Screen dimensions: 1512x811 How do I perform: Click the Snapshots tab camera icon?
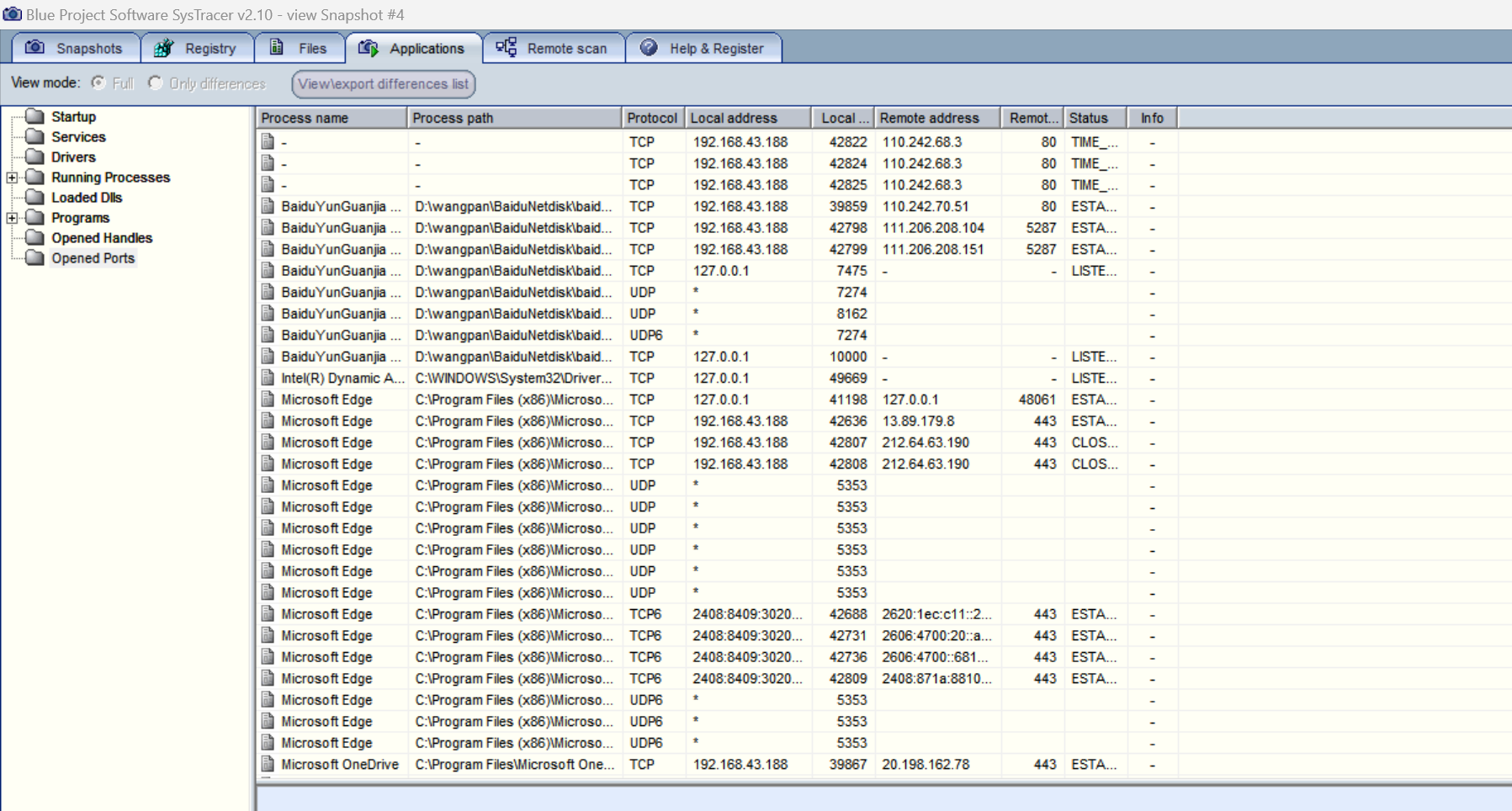click(34, 48)
